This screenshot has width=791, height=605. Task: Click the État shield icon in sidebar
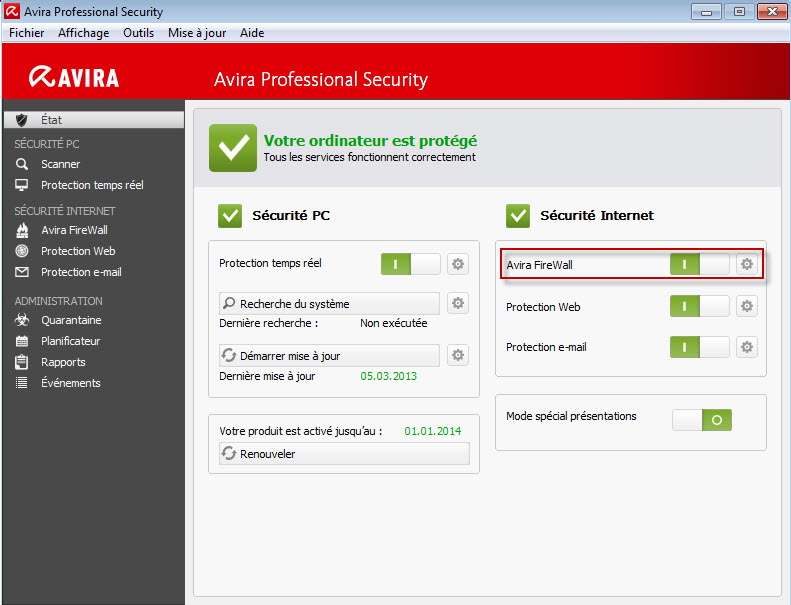click(21, 120)
